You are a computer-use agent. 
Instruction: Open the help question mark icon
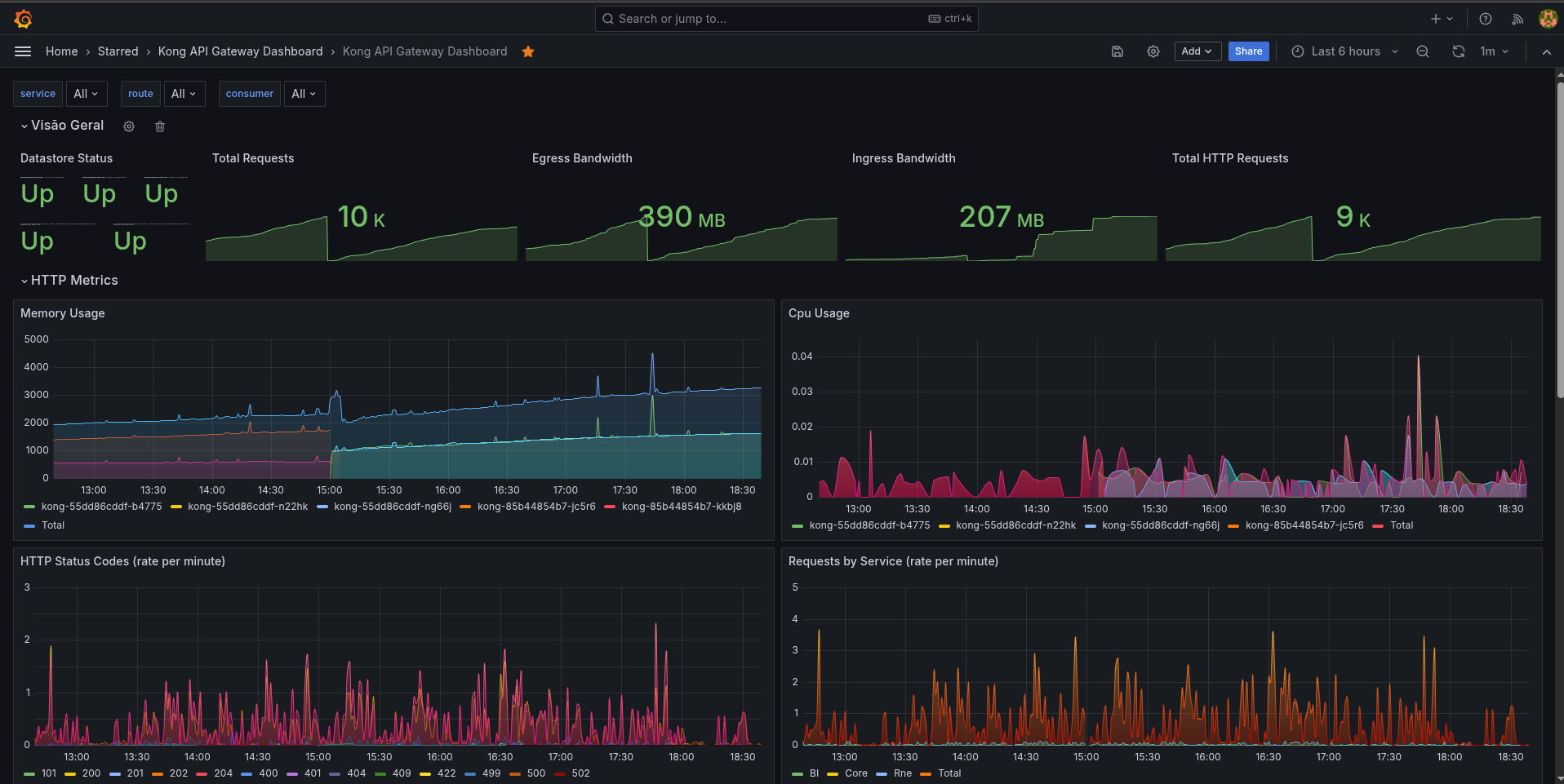tap(1486, 19)
